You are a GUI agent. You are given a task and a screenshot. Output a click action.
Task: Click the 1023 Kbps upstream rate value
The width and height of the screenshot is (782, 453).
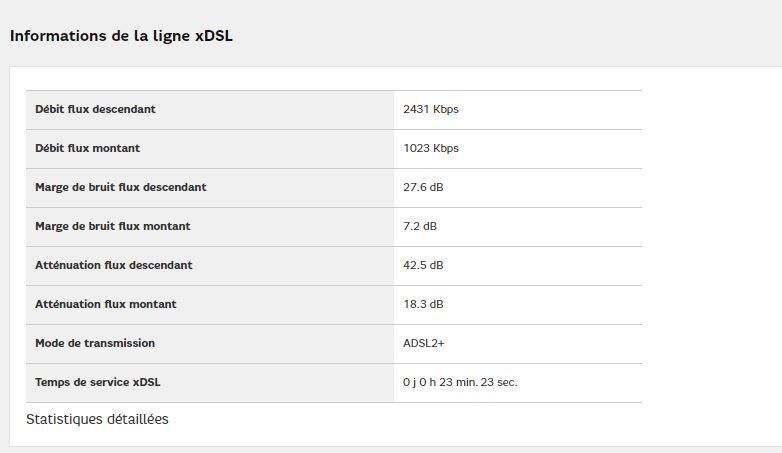[x=431, y=148]
